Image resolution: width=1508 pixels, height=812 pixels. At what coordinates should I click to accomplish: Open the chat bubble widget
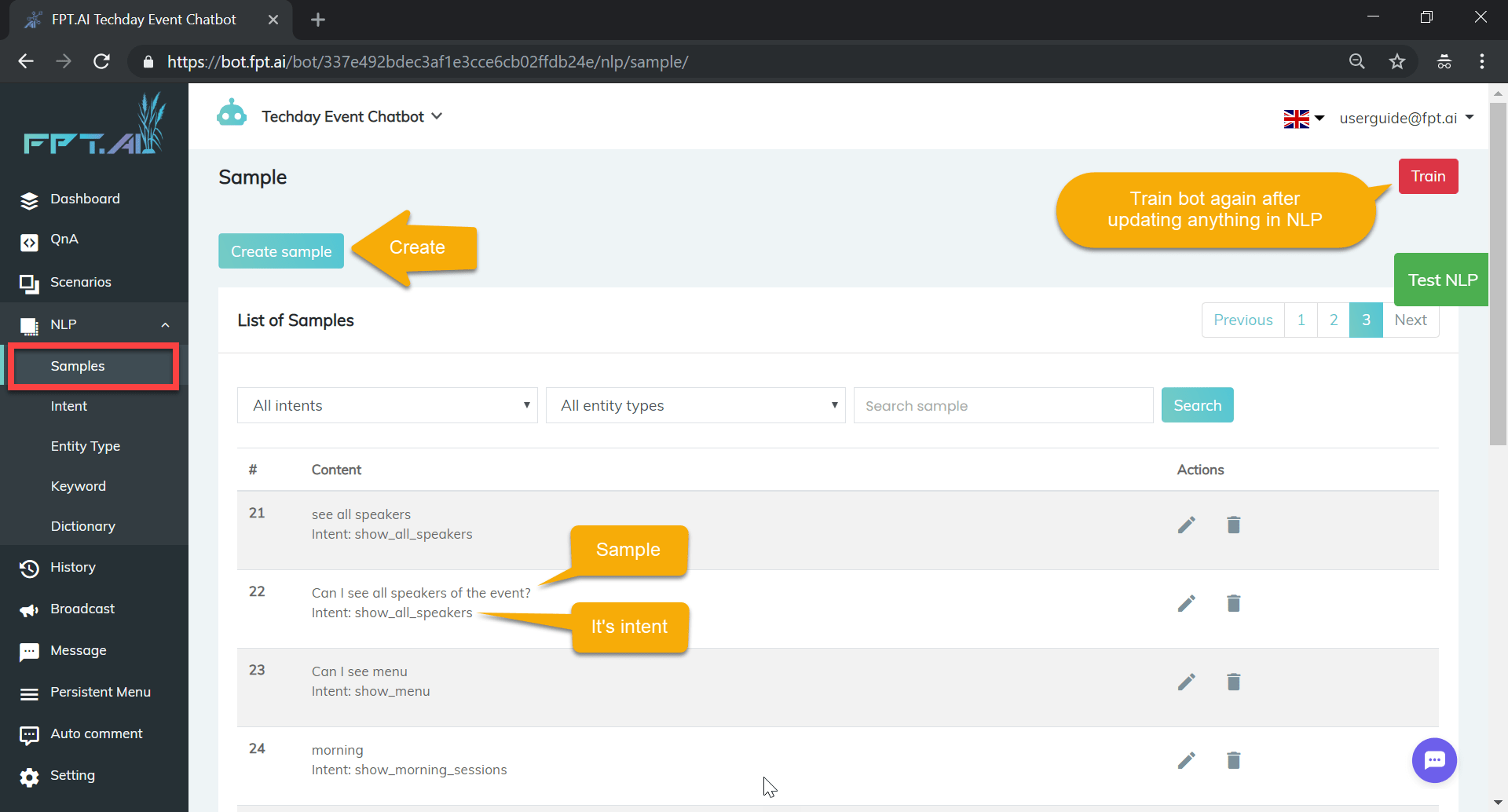click(x=1434, y=760)
